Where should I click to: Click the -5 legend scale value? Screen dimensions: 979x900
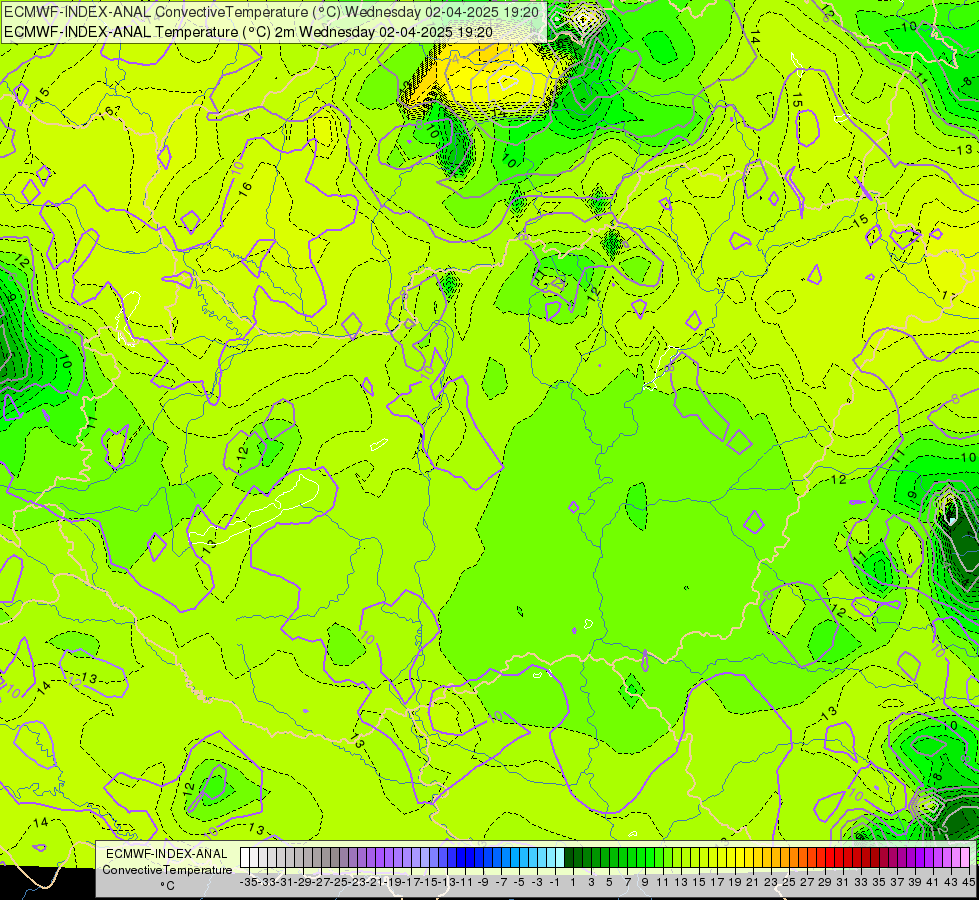[518, 882]
